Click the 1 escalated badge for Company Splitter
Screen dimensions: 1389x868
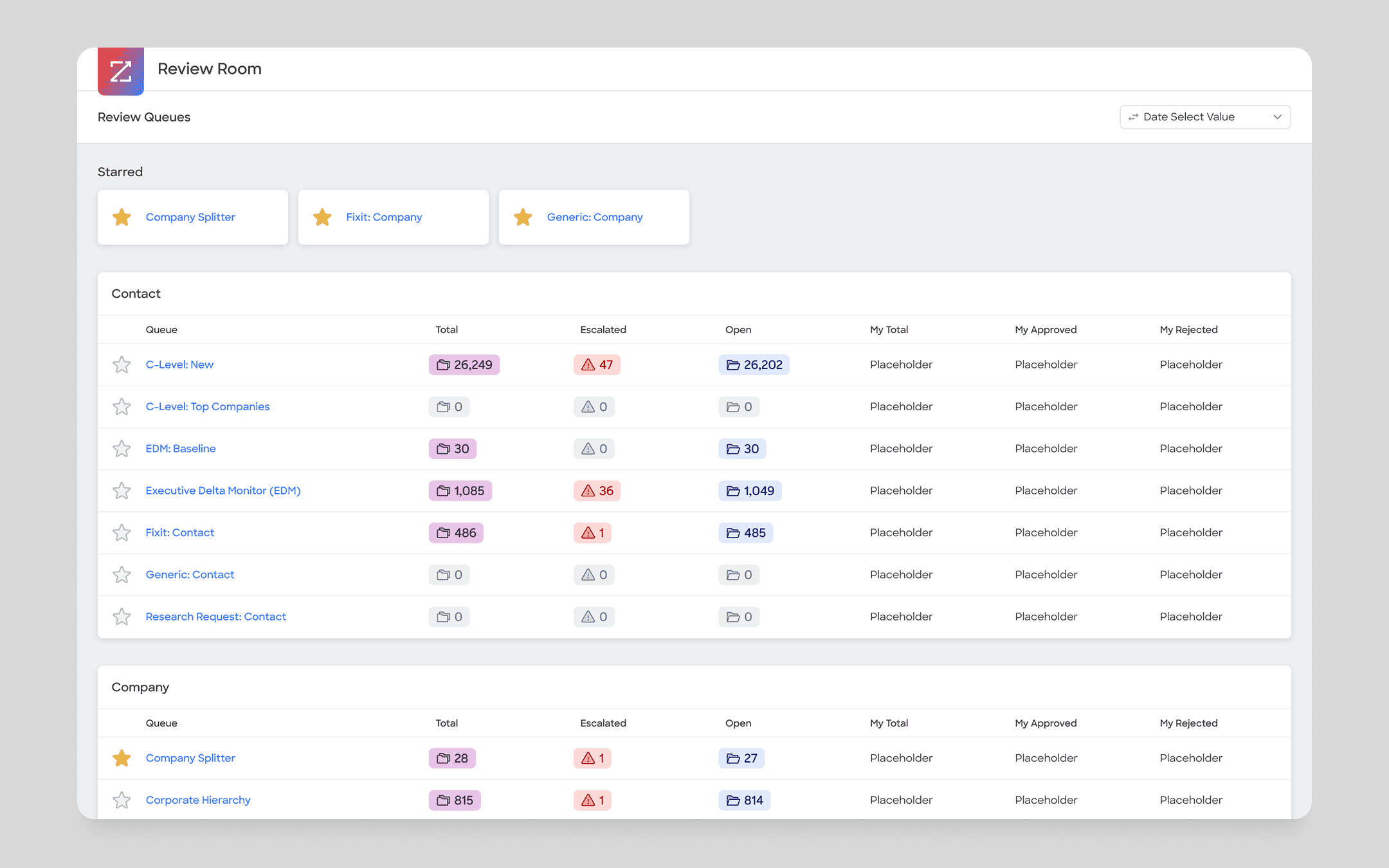click(x=592, y=758)
